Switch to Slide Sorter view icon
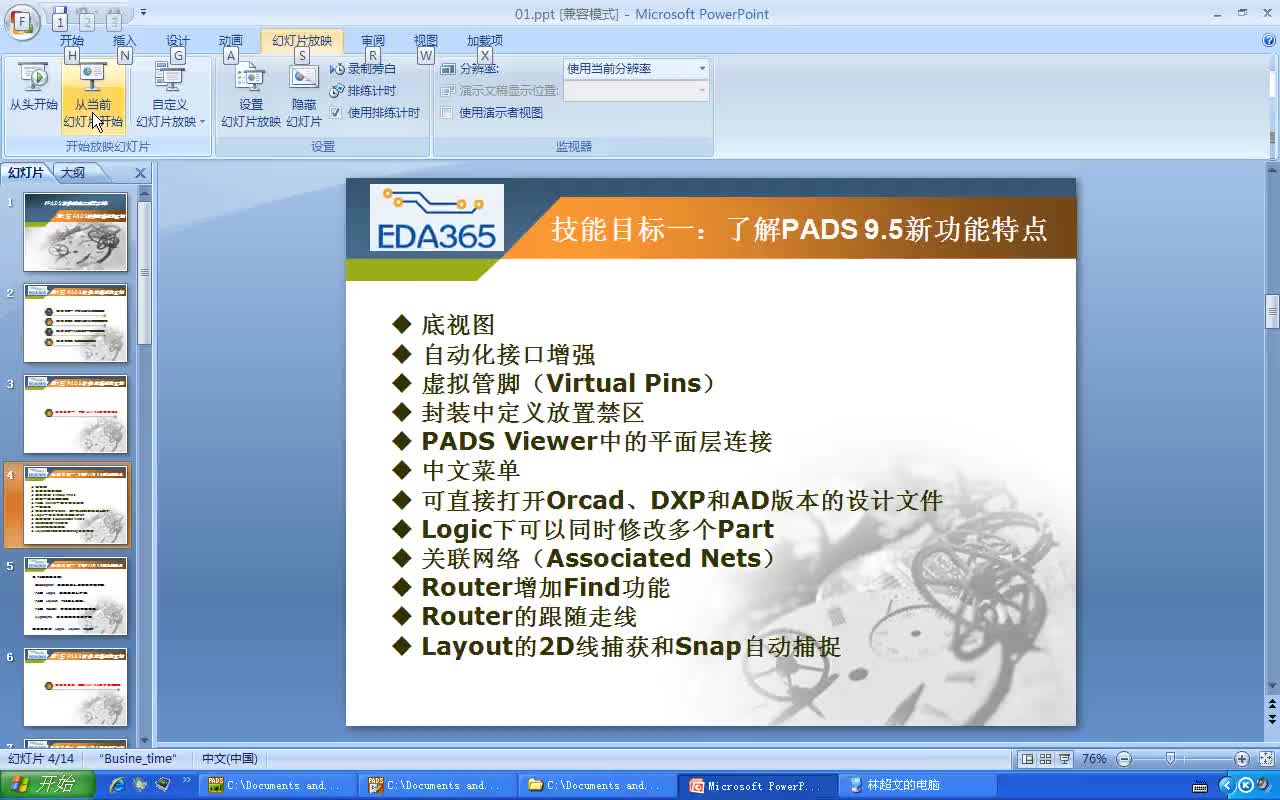Image resolution: width=1280 pixels, height=800 pixels. click(1046, 759)
